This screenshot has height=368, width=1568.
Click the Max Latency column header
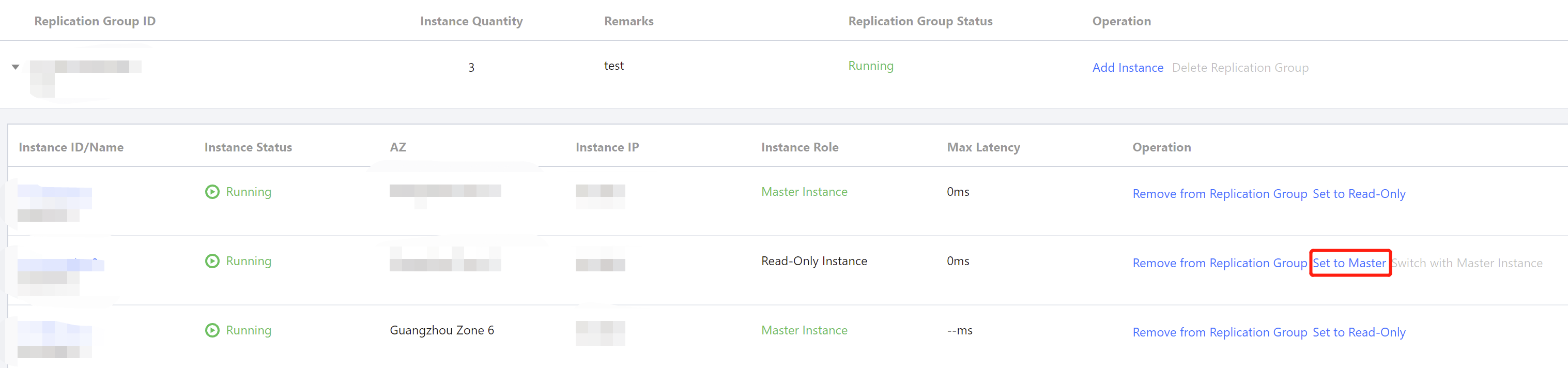pyautogui.click(x=983, y=147)
